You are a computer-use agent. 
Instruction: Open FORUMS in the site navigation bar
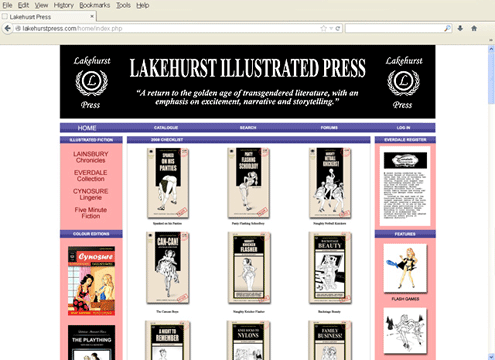click(x=329, y=128)
